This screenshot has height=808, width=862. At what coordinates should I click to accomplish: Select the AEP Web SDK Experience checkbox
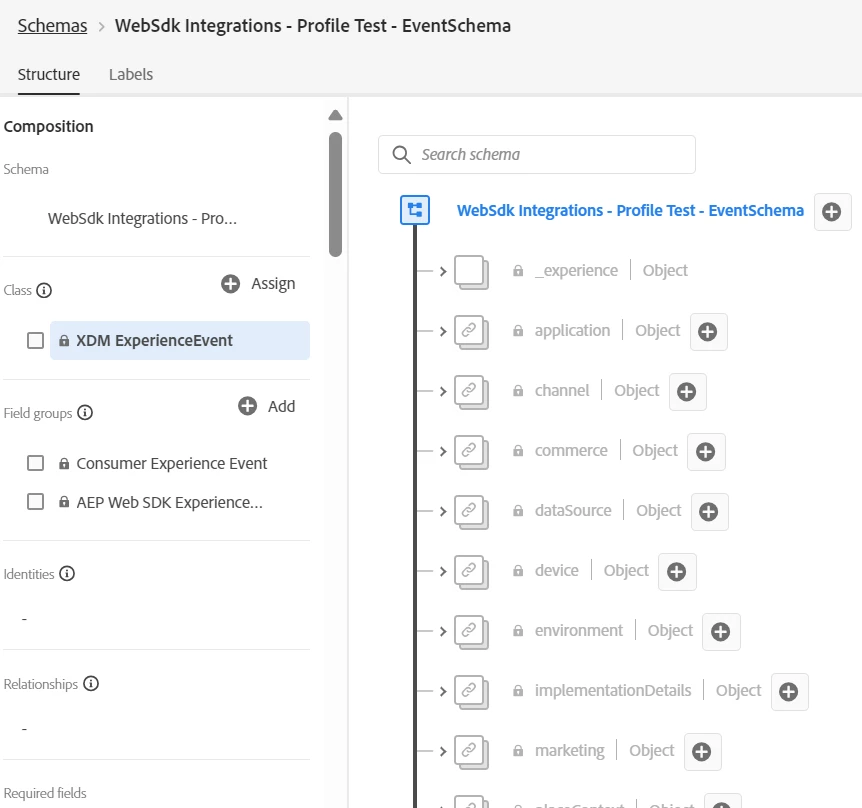coord(36,503)
